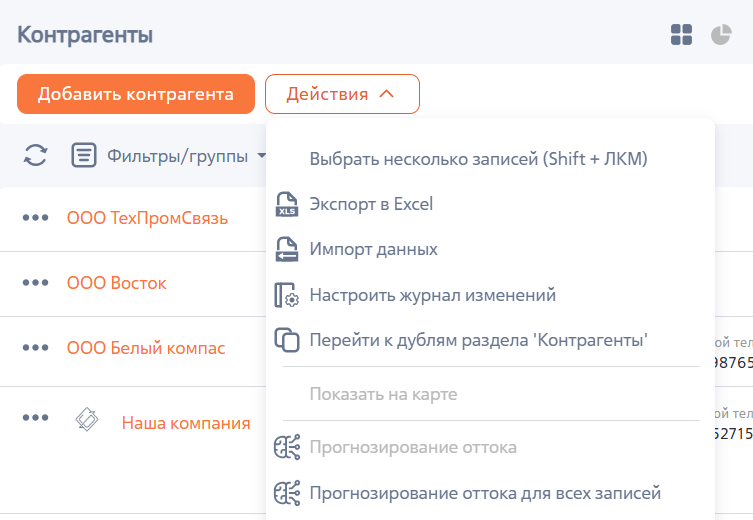
Task: Choose Импорт данных from the menu
Action: tap(374, 249)
